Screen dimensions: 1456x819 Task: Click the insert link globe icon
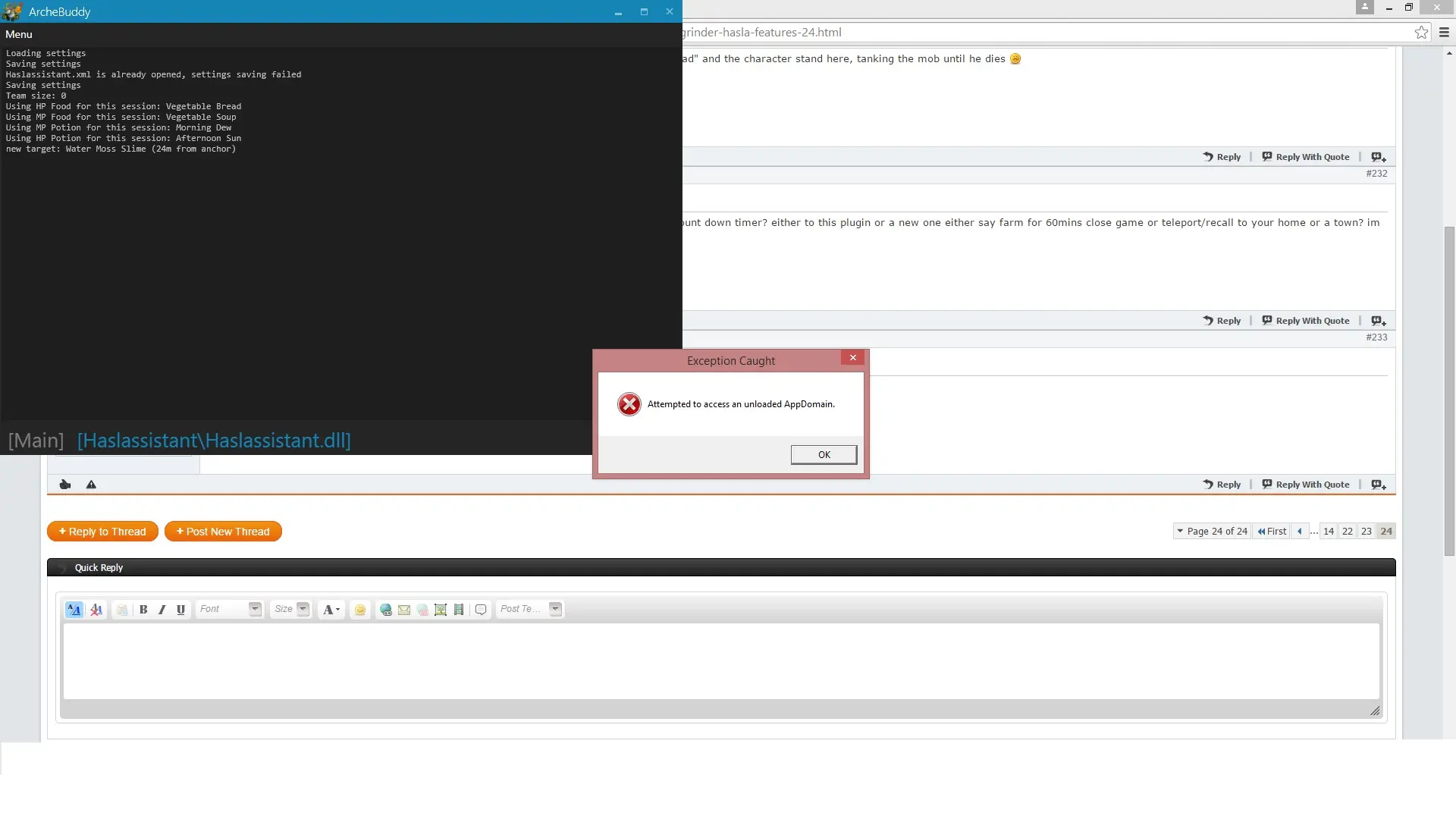pyautogui.click(x=386, y=610)
